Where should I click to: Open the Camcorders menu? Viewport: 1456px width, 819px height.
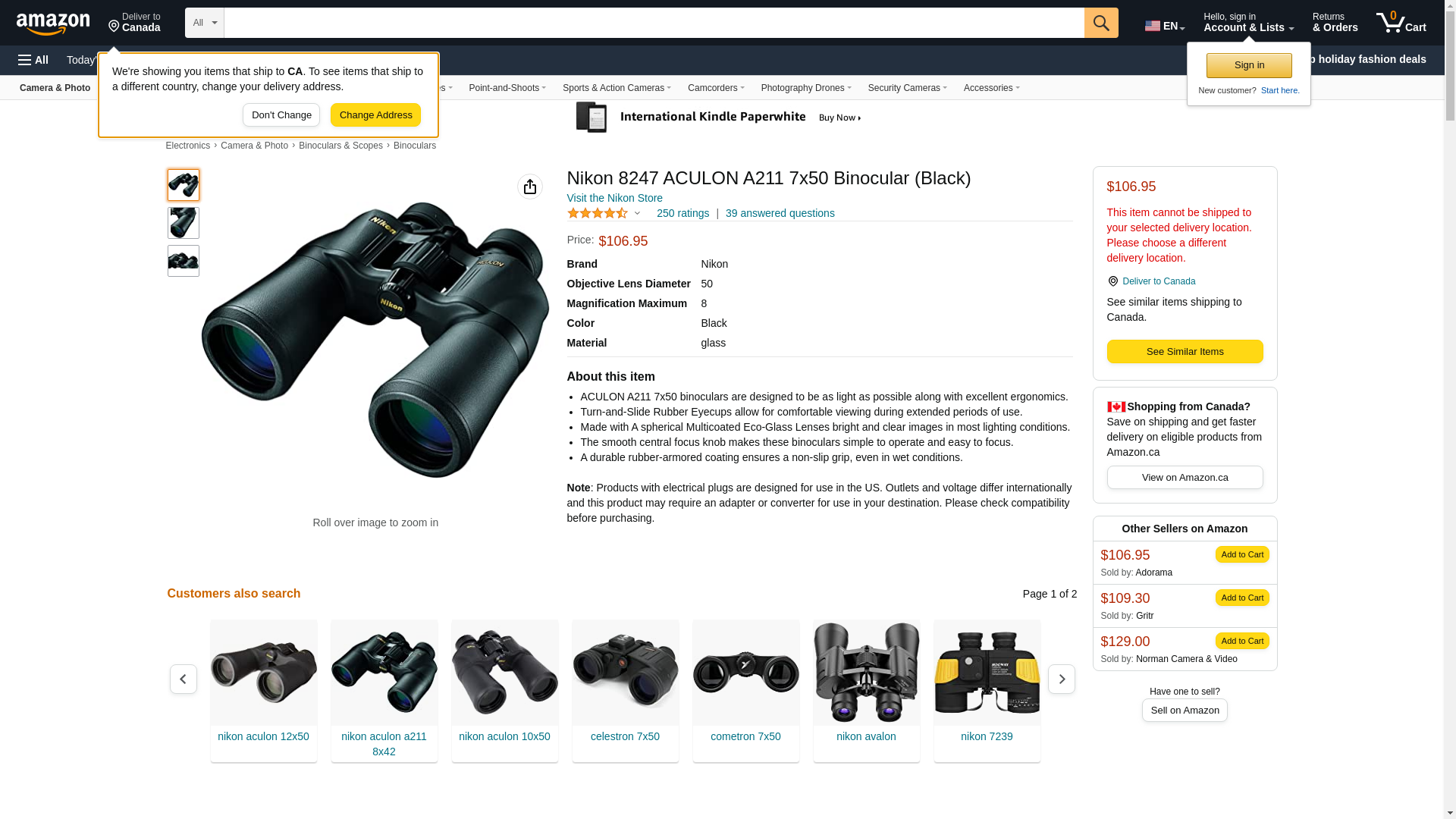coord(716,88)
